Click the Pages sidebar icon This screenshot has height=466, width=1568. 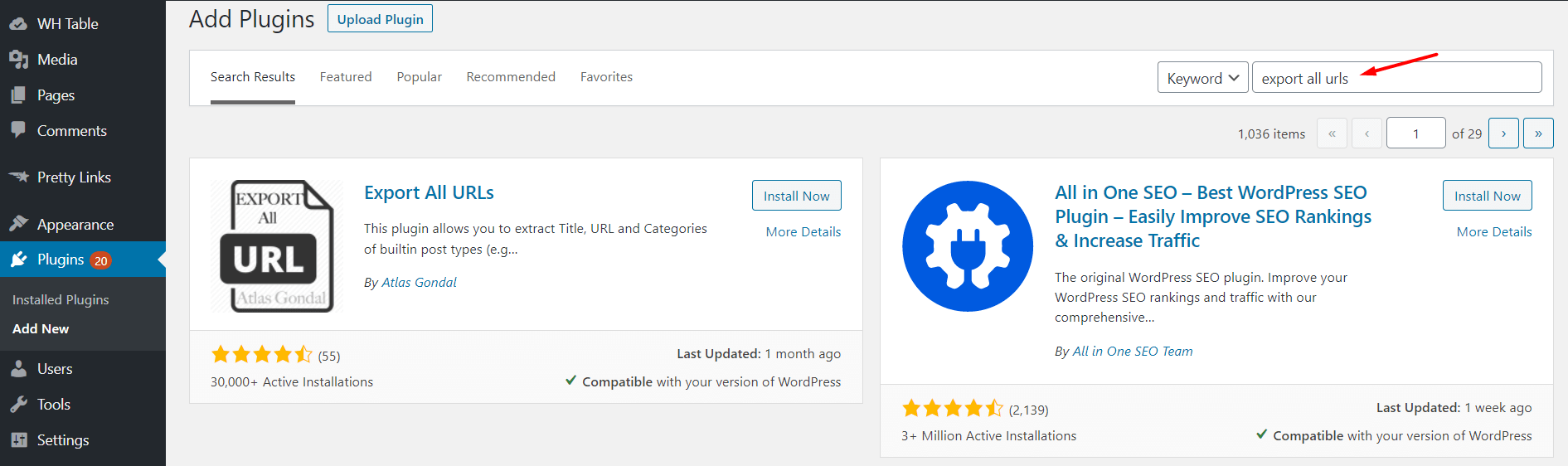[18, 95]
